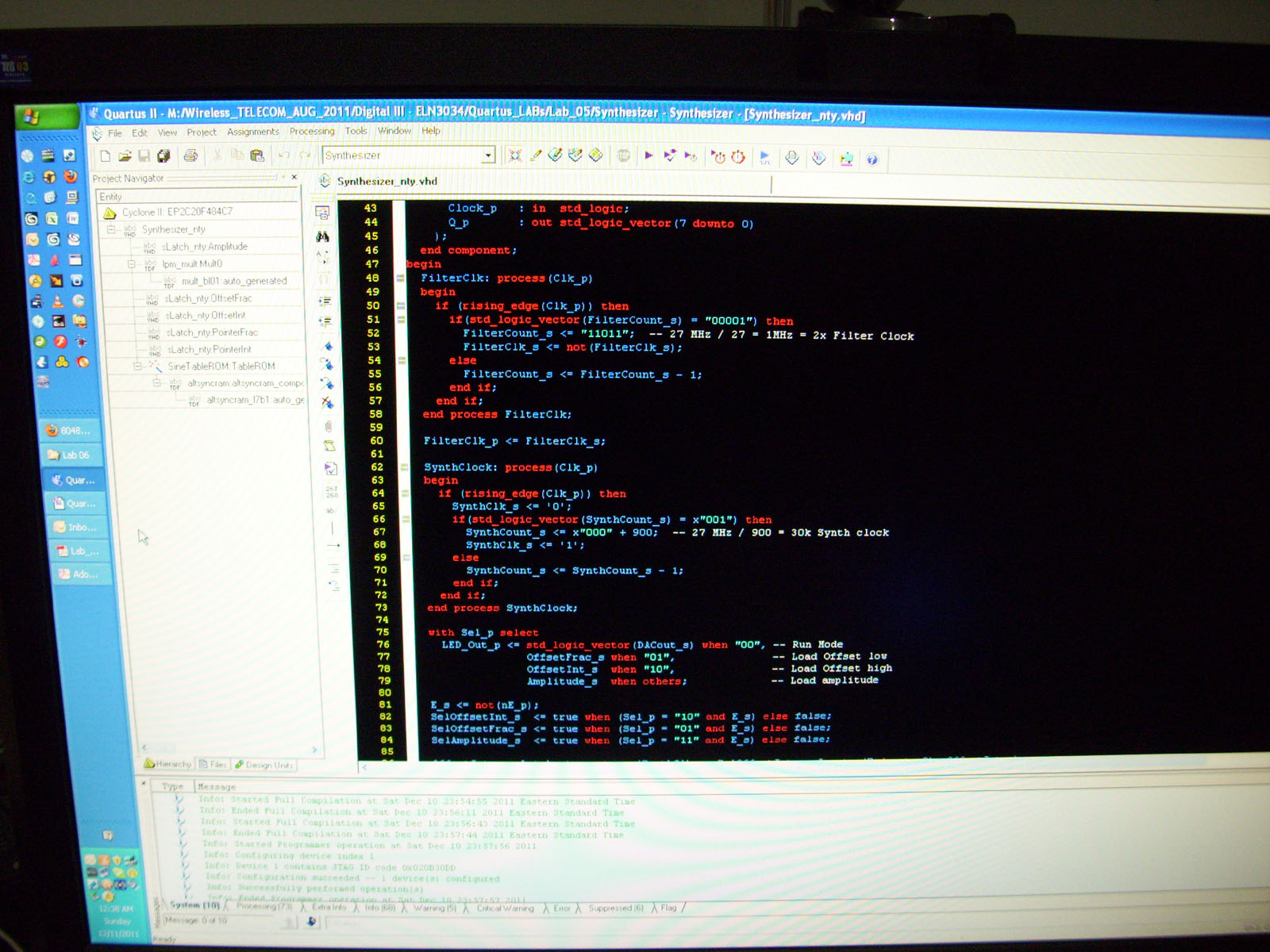Open the Help menu

(x=431, y=131)
